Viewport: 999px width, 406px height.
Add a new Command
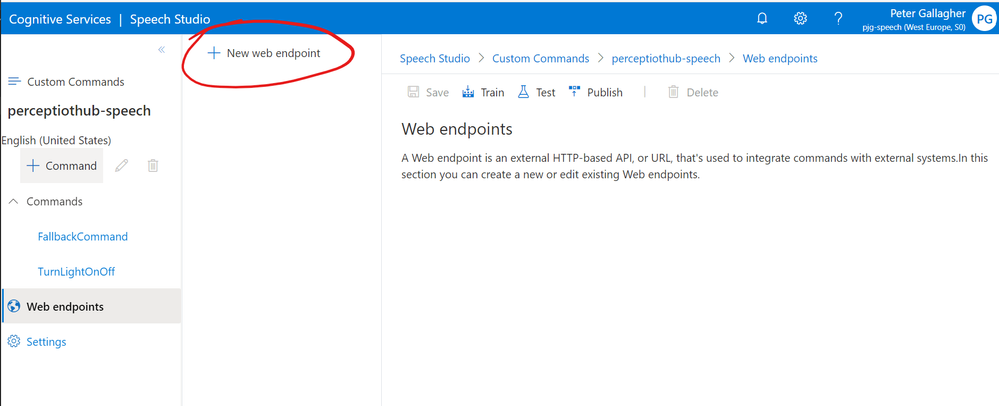pyautogui.click(x=62, y=166)
